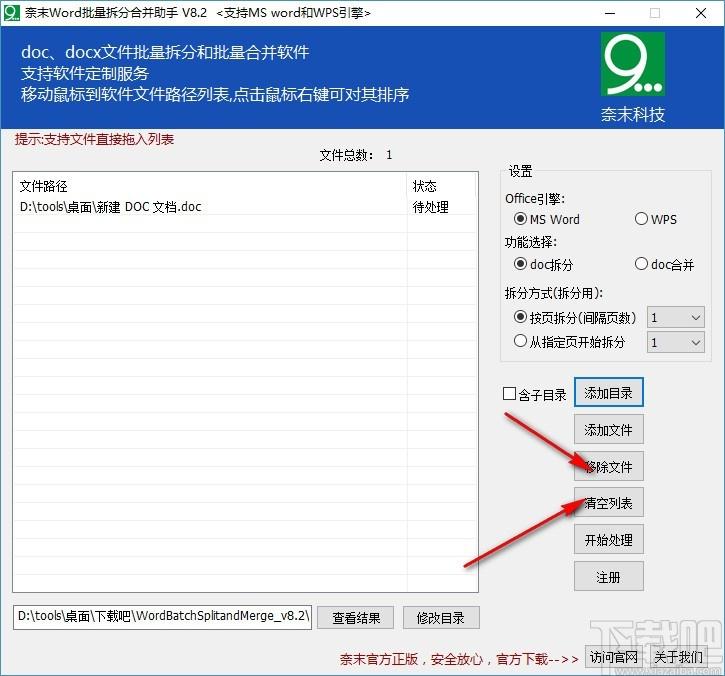Click the 文件路径 column header
This screenshot has width=725, height=676.
pos(211,186)
